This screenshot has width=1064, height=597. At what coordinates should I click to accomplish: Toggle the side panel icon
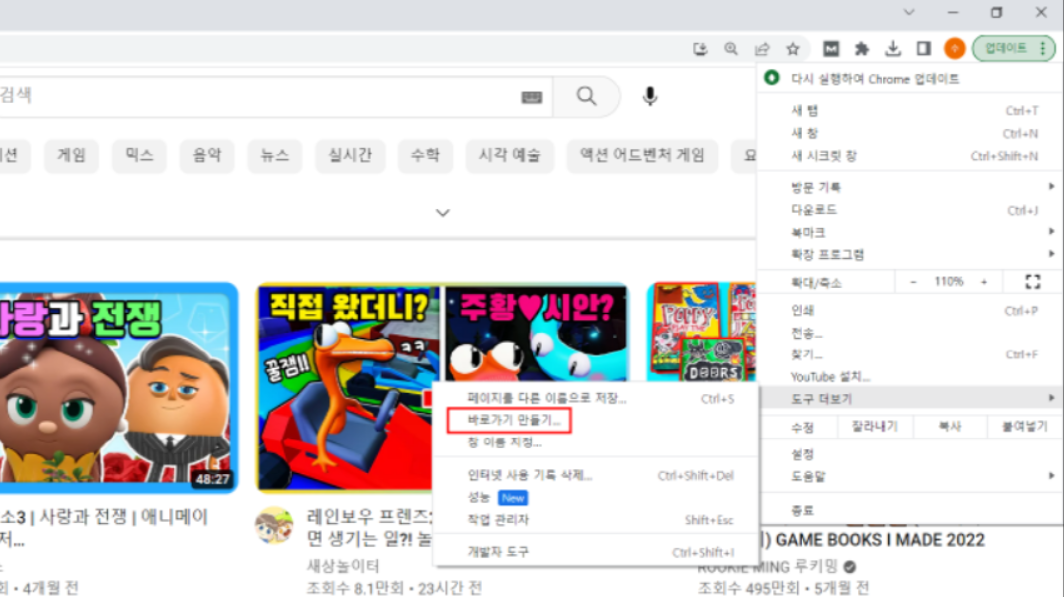click(x=924, y=49)
